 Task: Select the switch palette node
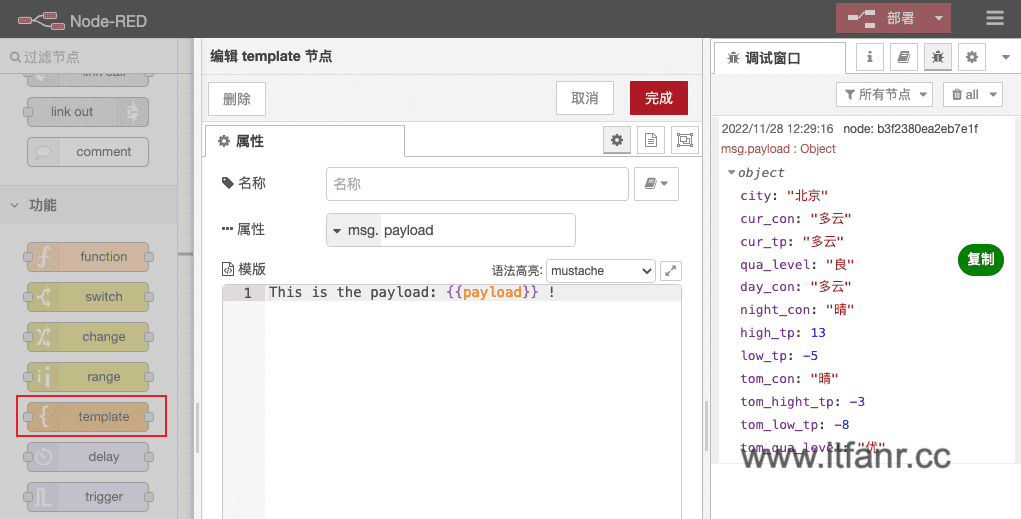[x=88, y=297]
